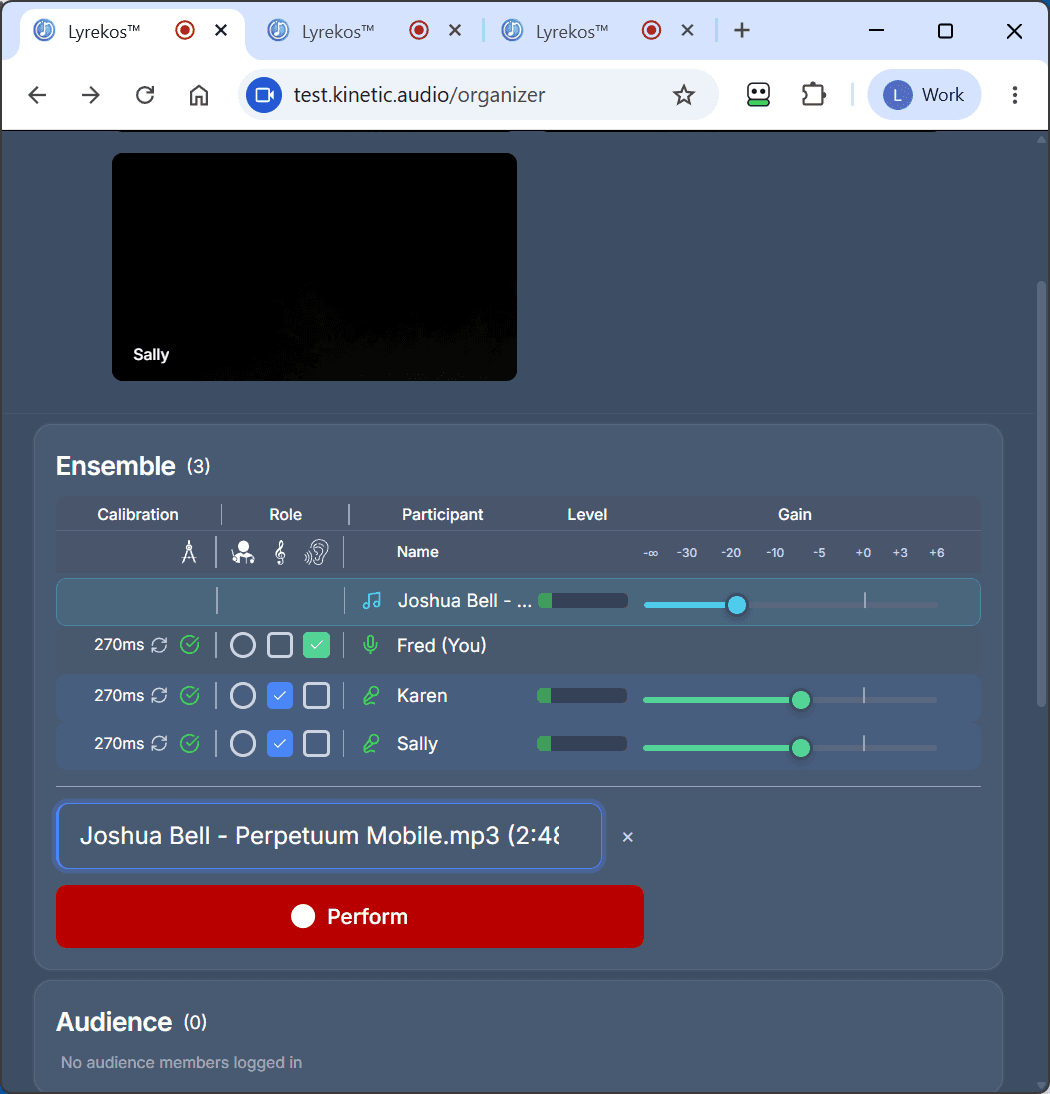Click the microphone icon beside Karen

pos(371,696)
